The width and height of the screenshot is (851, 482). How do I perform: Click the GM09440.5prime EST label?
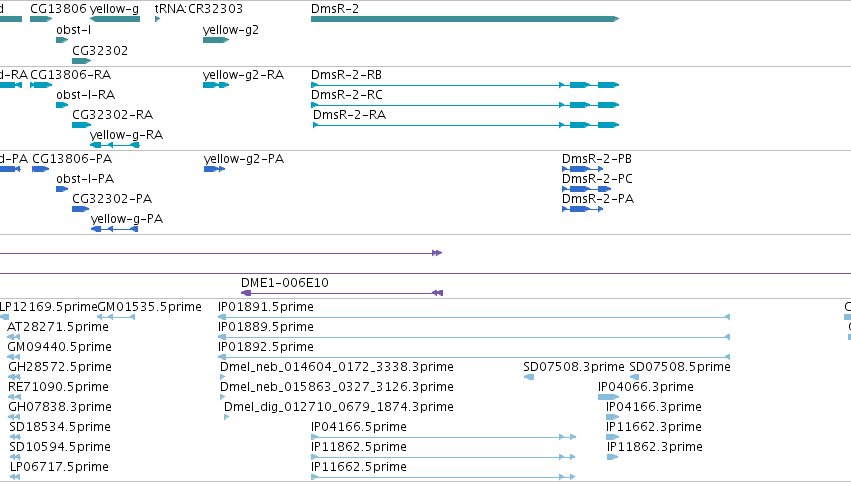pyautogui.click(x=60, y=347)
